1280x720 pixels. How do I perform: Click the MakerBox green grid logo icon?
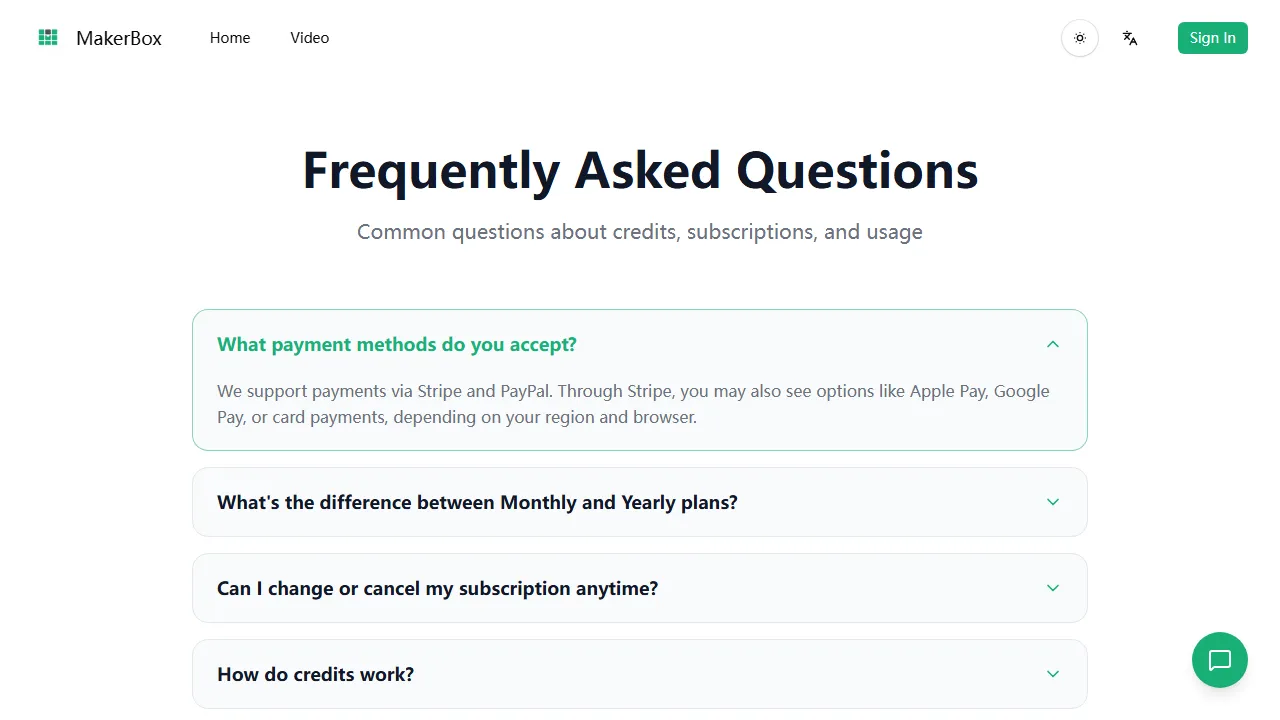click(x=48, y=38)
